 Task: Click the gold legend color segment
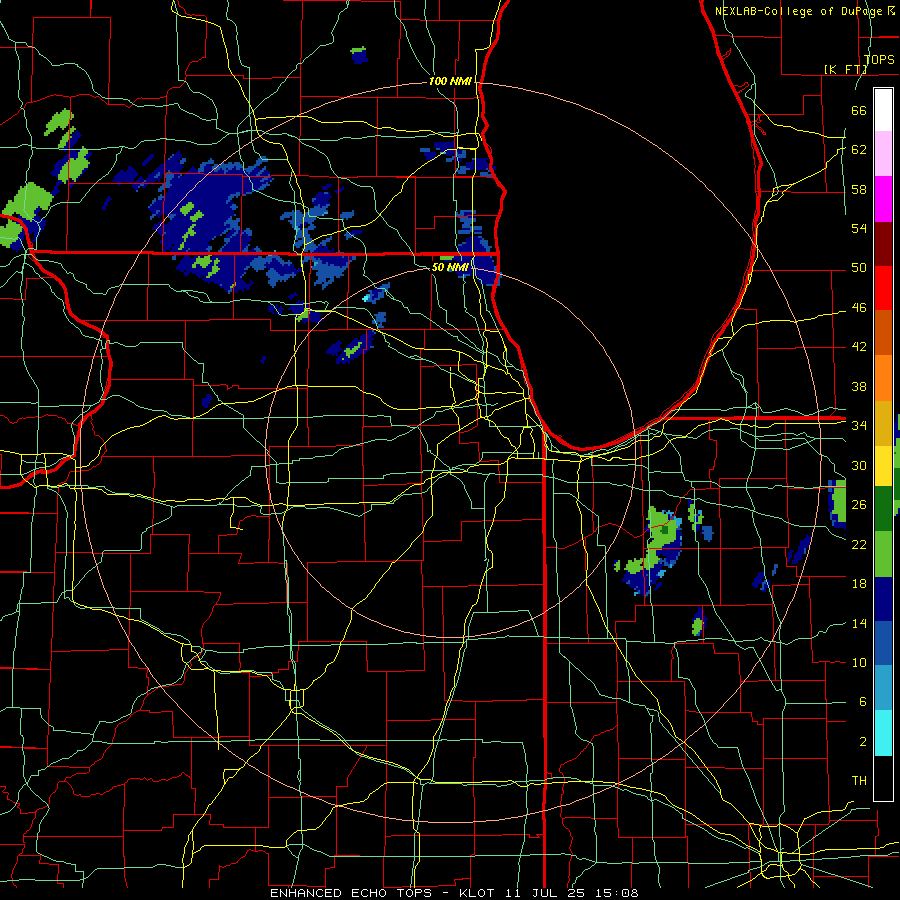pyautogui.click(x=883, y=424)
